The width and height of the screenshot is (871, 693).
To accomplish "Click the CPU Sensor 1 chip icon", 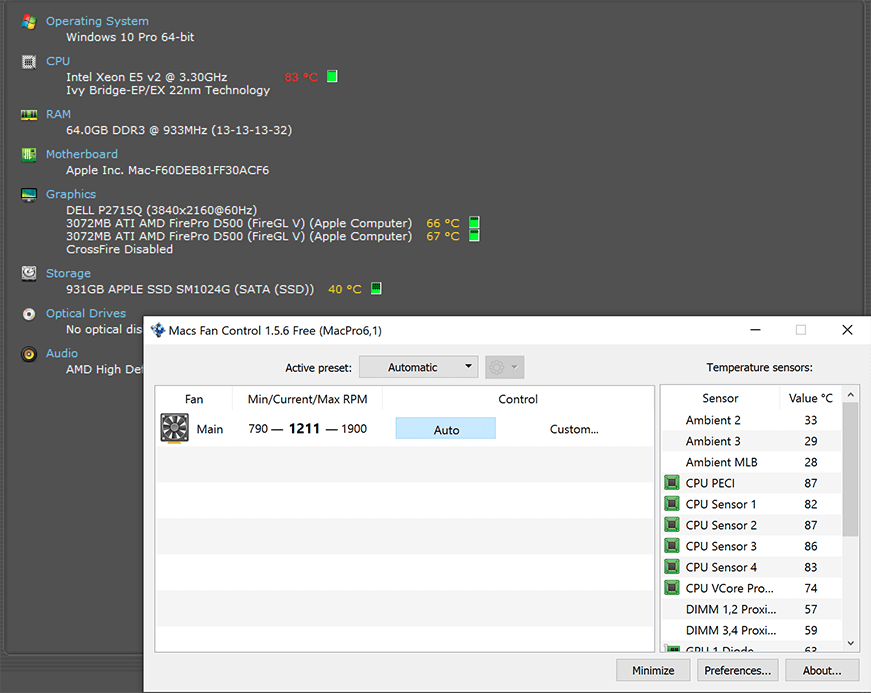I will (672, 504).
